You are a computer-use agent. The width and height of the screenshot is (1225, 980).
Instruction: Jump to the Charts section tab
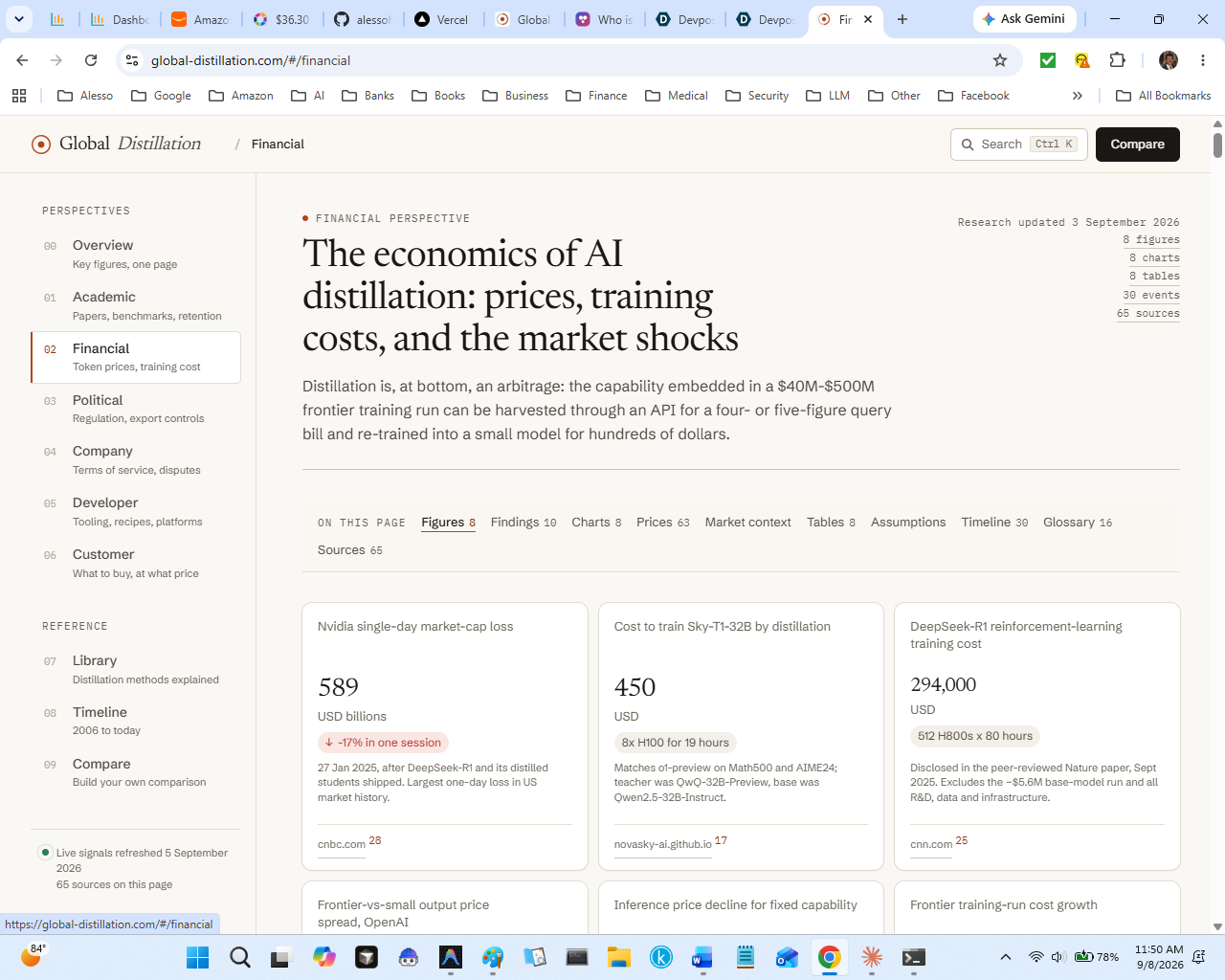pyautogui.click(x=596, y=523)
